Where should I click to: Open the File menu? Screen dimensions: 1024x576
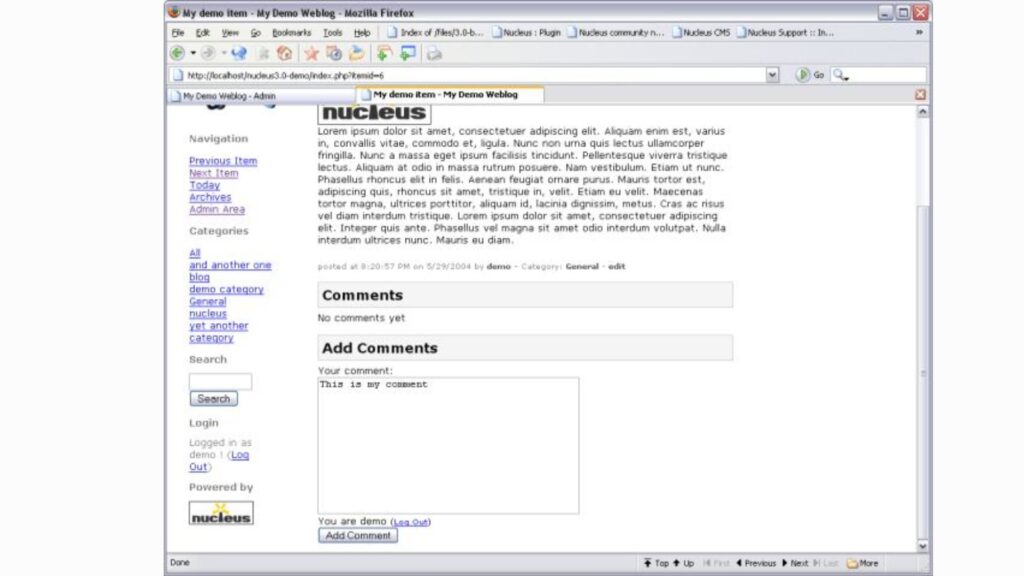point(178,32)
